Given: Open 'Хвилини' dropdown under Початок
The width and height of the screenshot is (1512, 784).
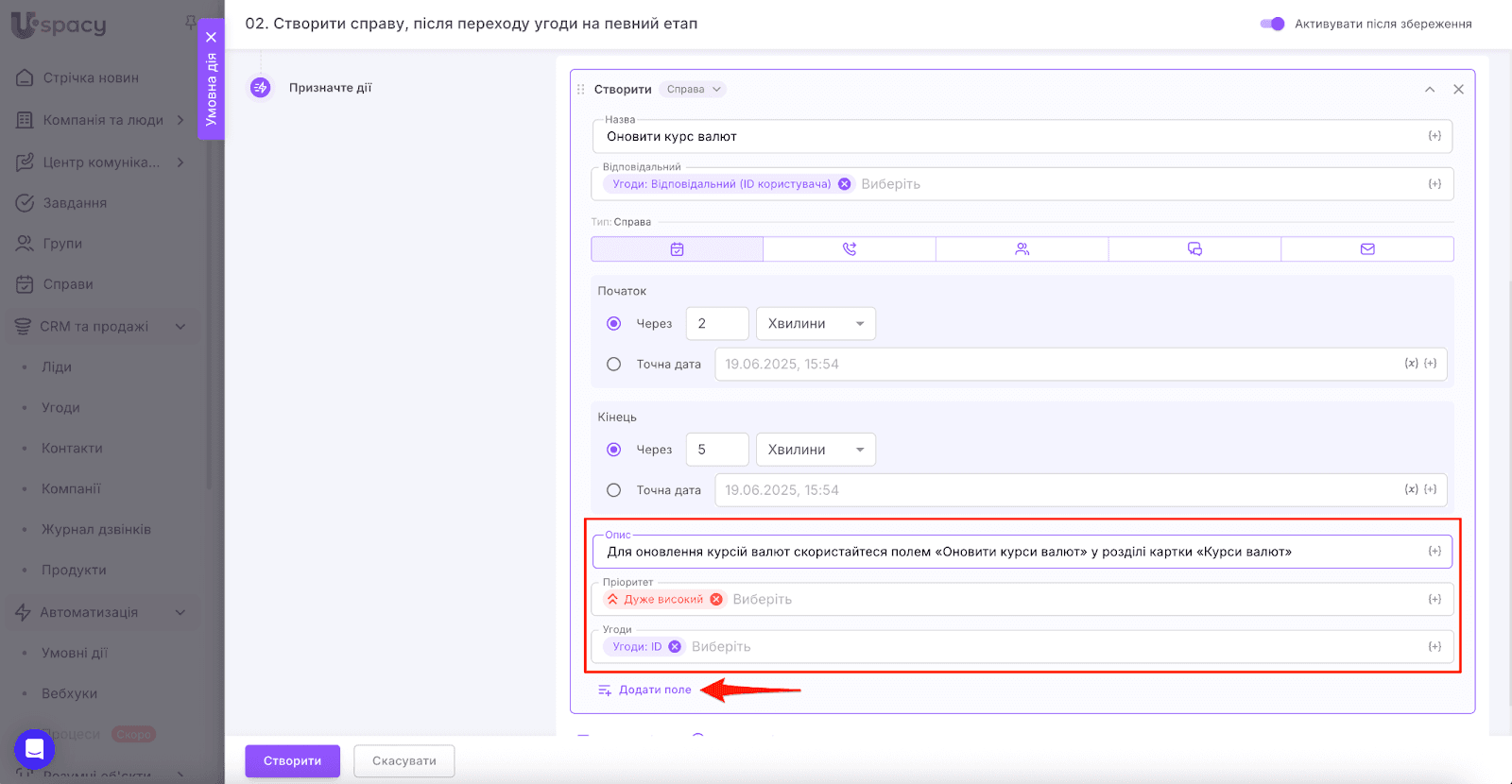Looking at the screenshot, I should pyautogui.click(x=816, y=324).
